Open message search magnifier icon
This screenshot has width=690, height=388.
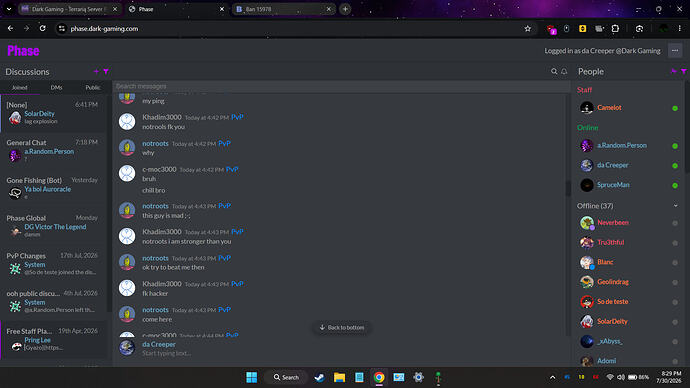click(554, 71)
